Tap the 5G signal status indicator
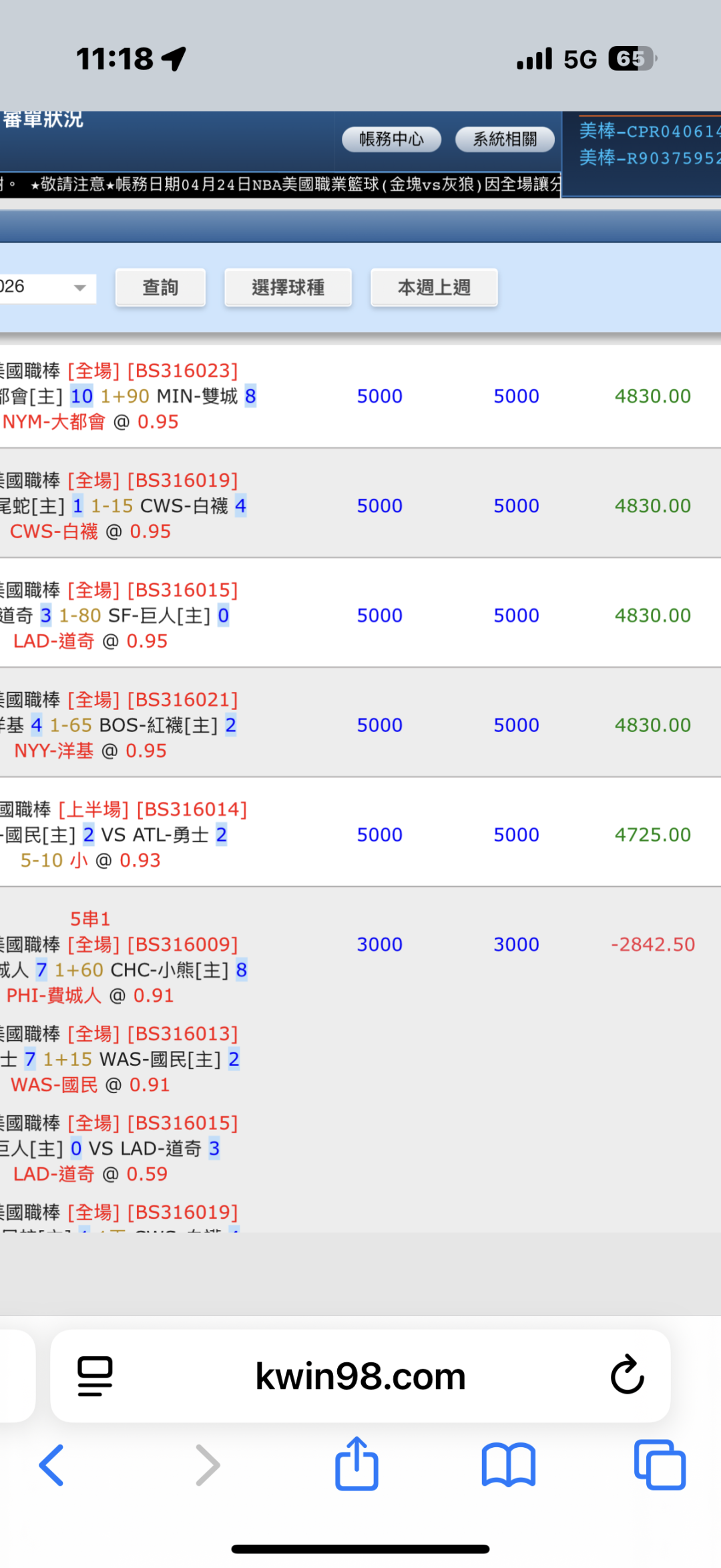This screenshot has width=721, height=1568. [x=579, y=59]
